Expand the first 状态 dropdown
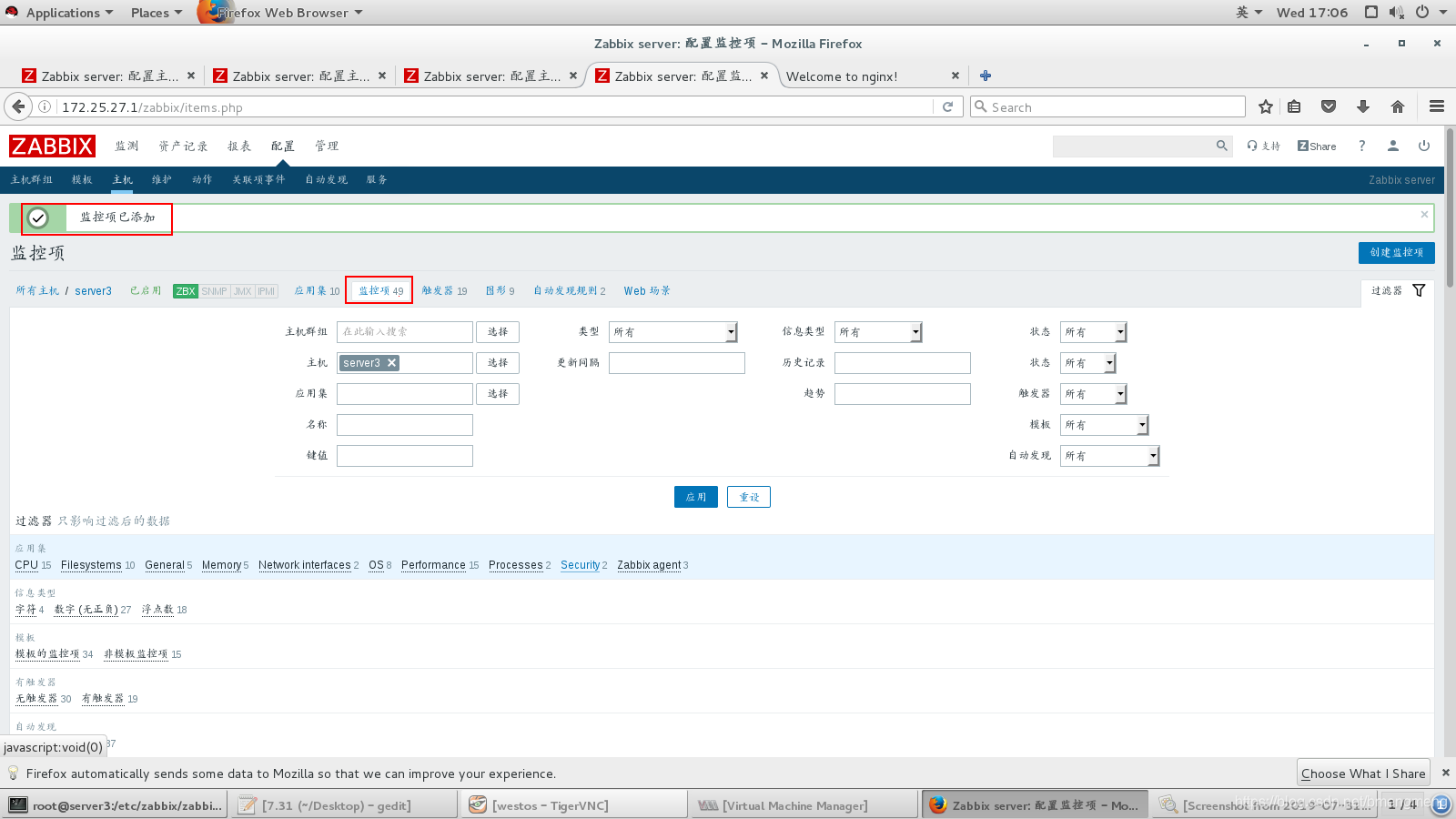The height and width of the screenshot is (819, 1456). (1093, 332)
